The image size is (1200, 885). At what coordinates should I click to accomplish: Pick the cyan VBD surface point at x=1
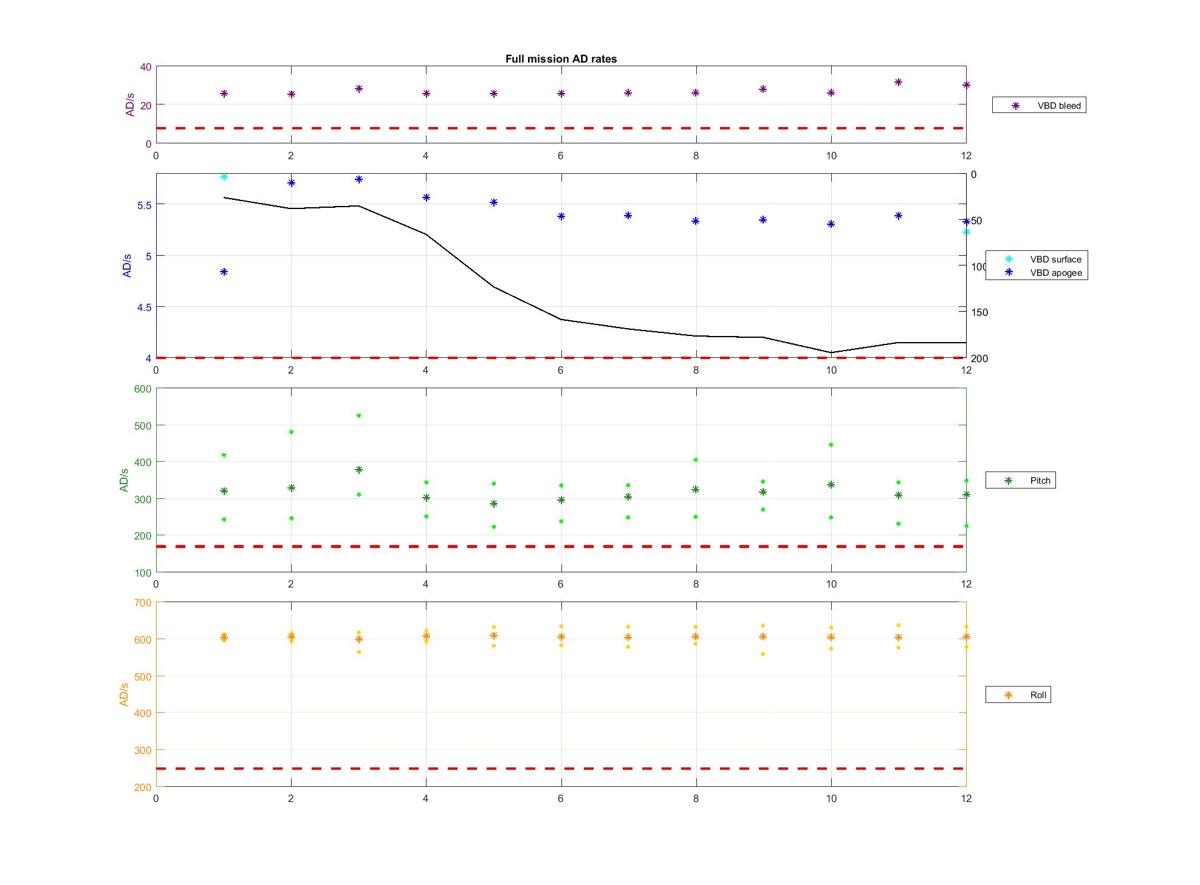point(224,177)
